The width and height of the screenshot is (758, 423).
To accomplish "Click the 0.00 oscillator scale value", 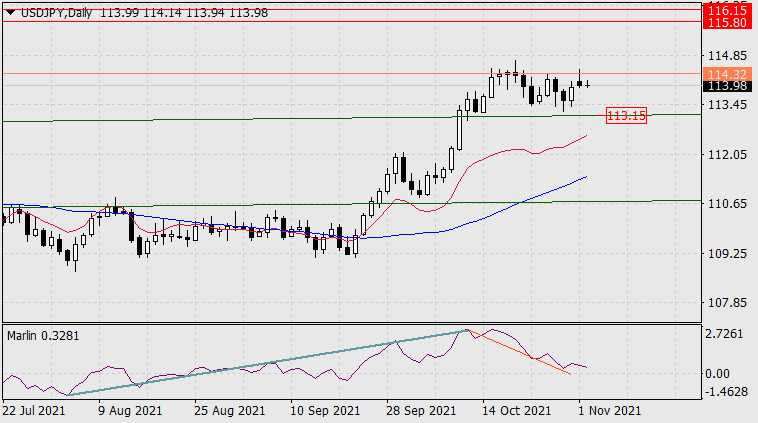I will coord(717,373).
